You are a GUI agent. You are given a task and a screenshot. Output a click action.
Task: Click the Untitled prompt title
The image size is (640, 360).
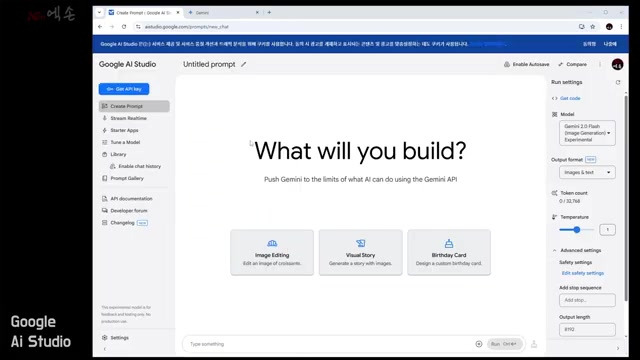coord(209,64)
